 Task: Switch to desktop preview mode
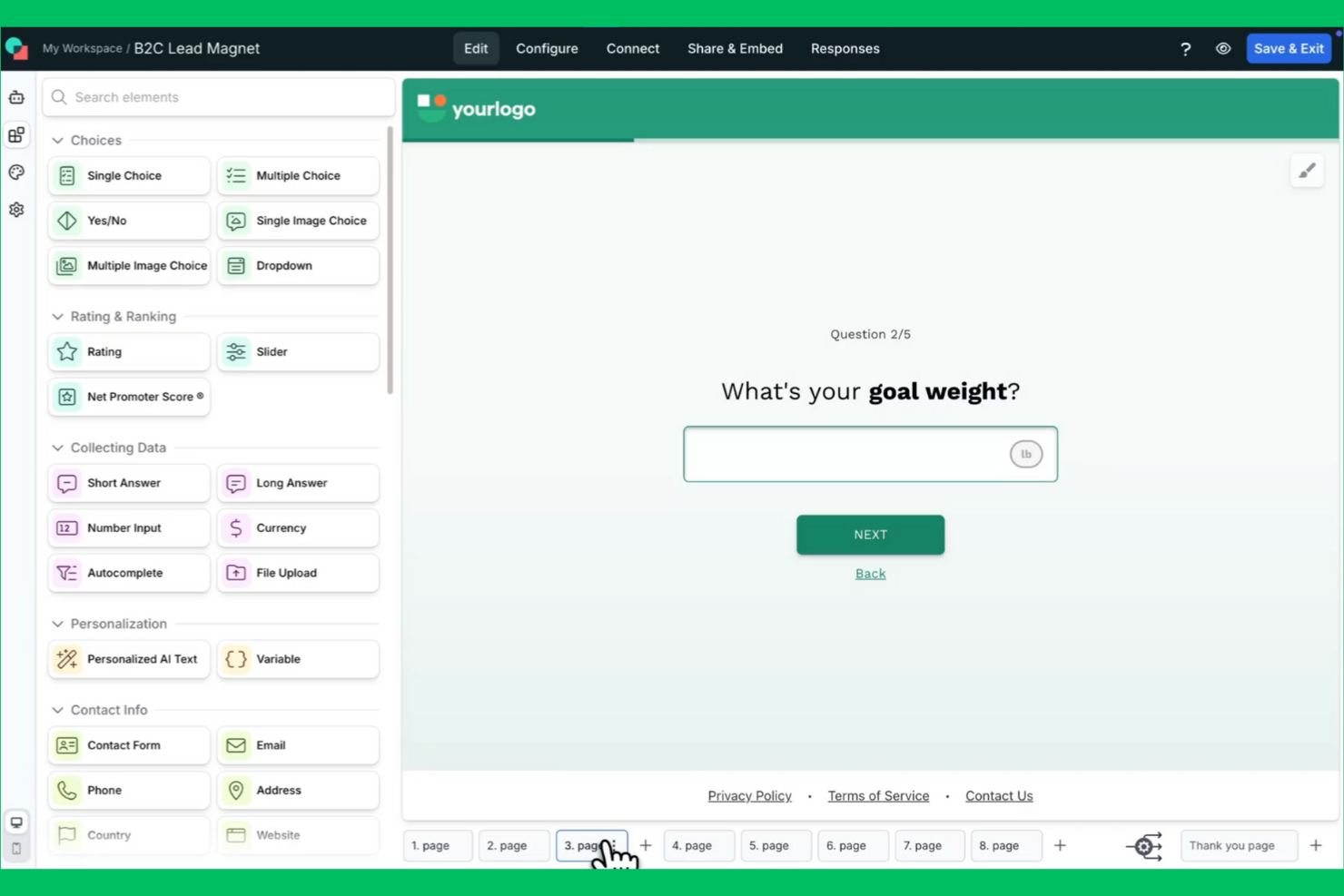tap(16, 821)
